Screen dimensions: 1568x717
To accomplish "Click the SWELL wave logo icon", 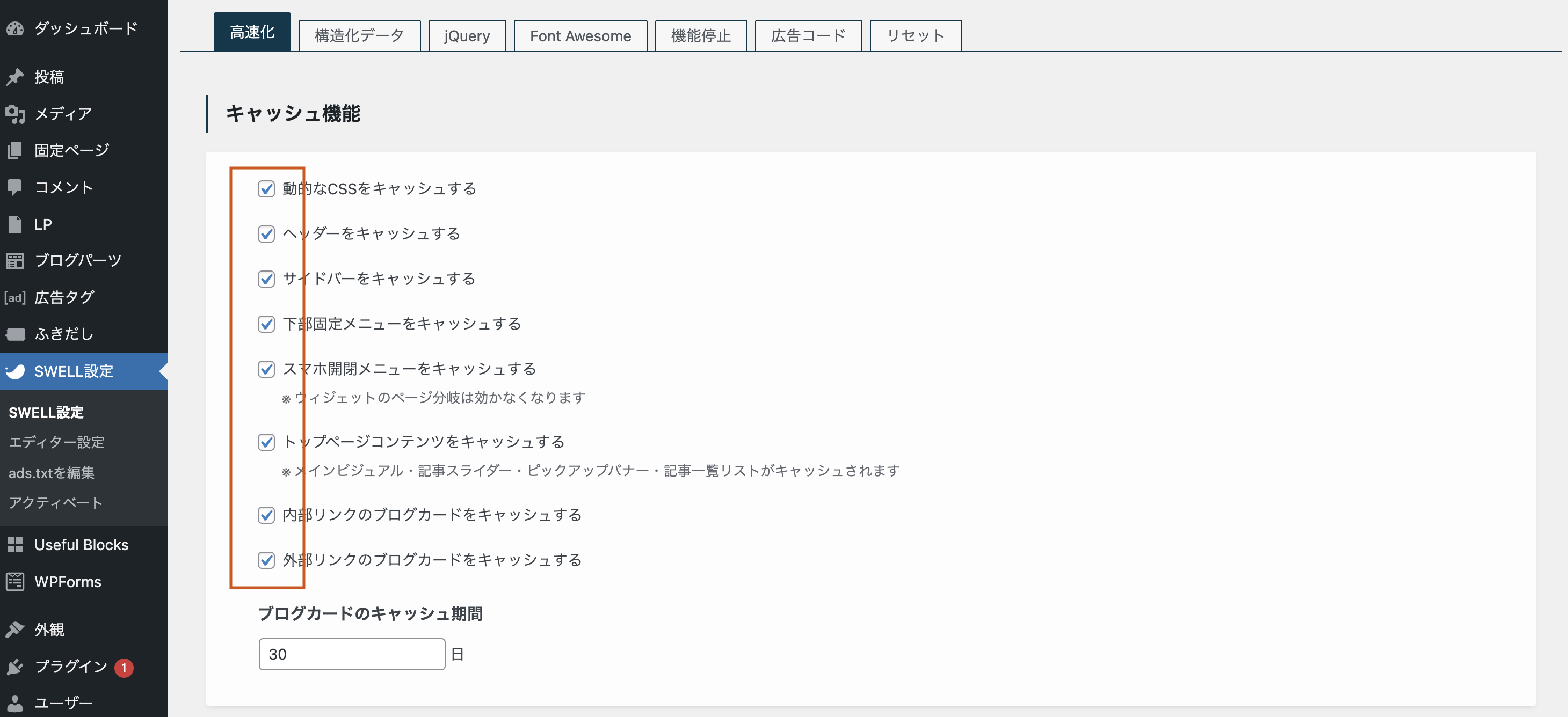I will pyautogui.click(x=15, y=371).
